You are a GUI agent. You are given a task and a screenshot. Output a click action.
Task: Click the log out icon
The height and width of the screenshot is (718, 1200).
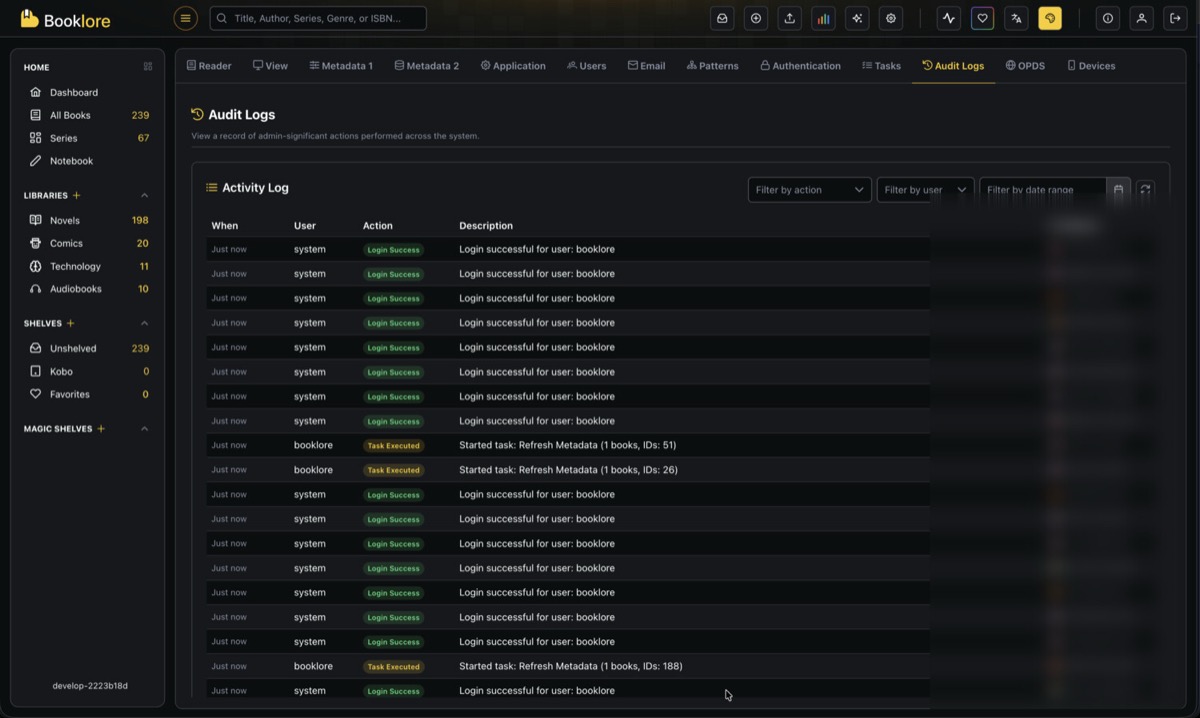pyautogui.click(x=1175, y=17)
